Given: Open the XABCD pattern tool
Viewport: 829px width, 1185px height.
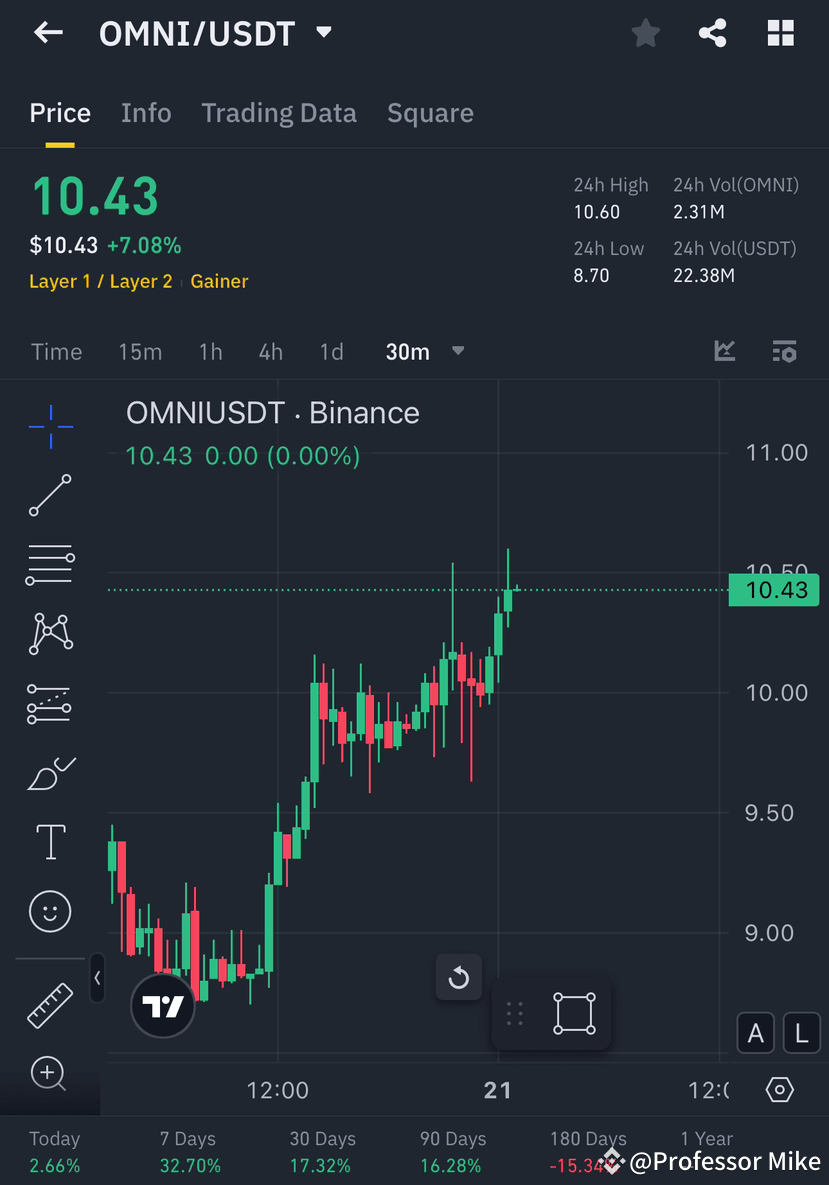Looking at the screenshot, I should point(50,633).
